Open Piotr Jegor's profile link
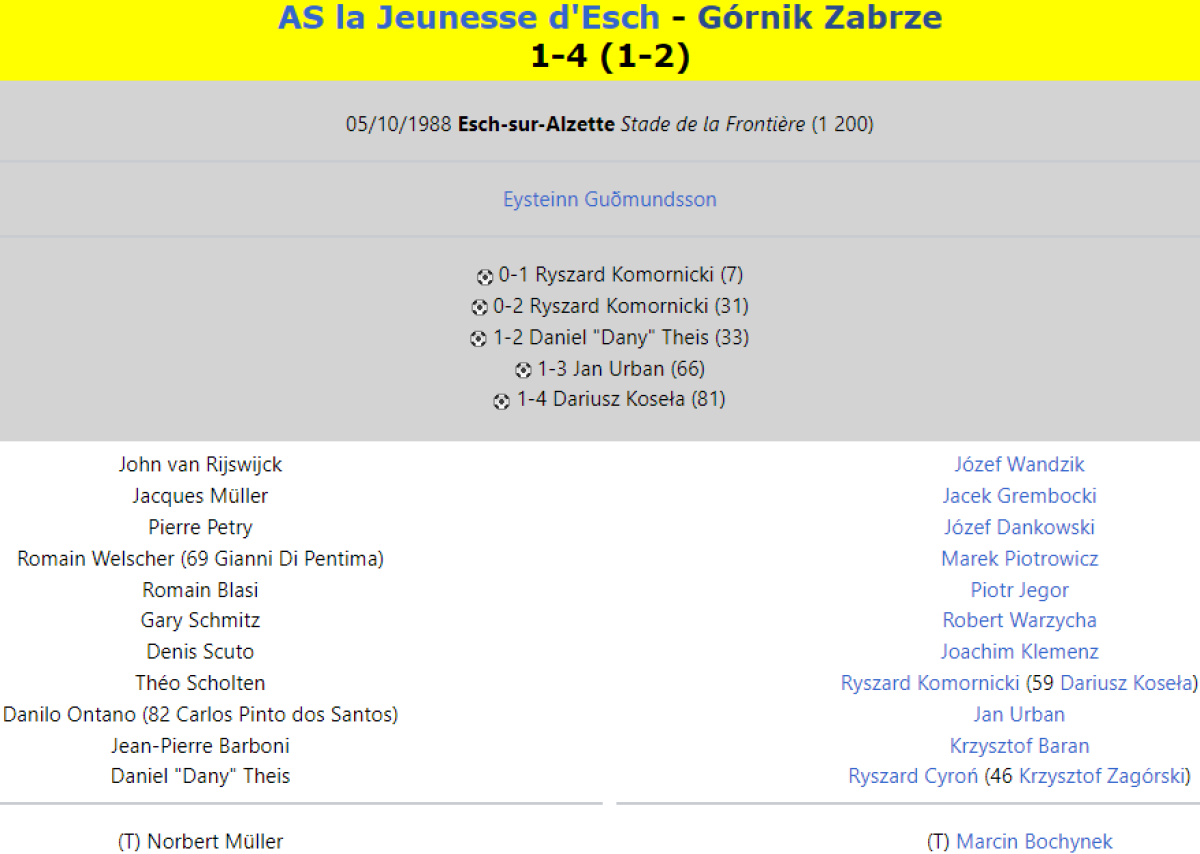Viewport: 1200px width, 854px height. 1019,590
